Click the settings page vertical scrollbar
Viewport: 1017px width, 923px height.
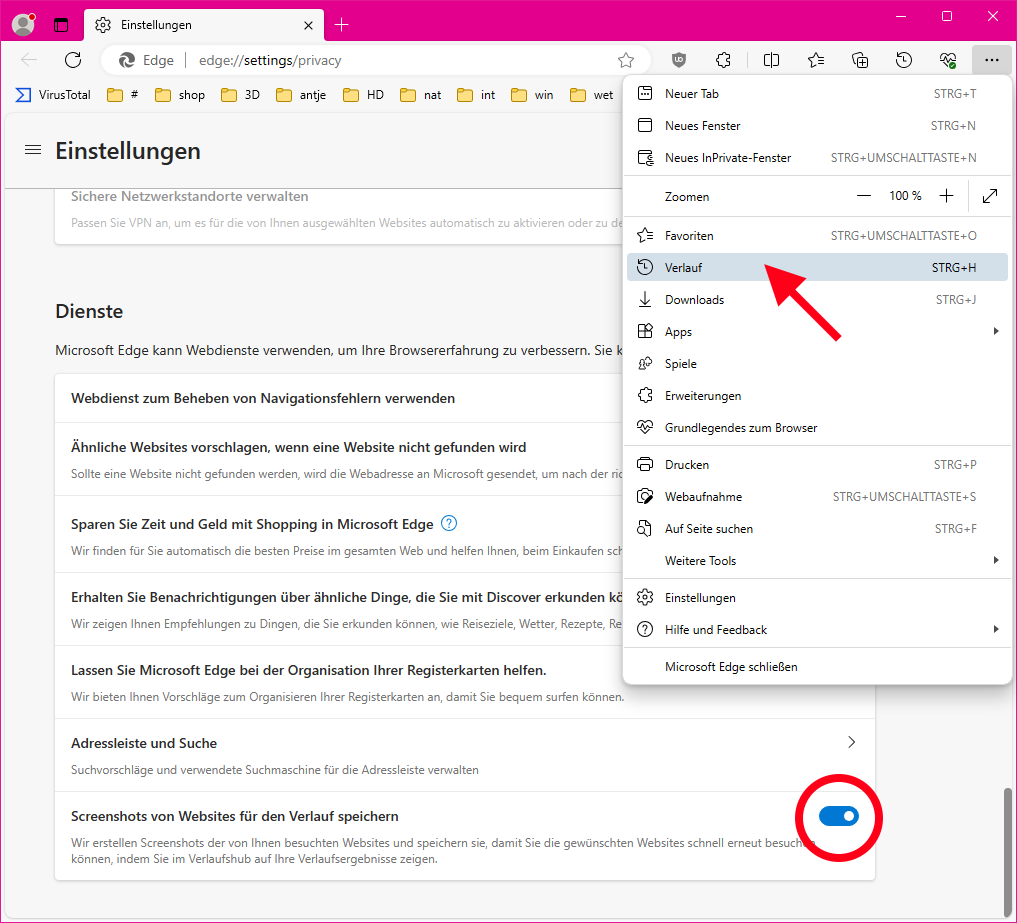[1007, 852]
